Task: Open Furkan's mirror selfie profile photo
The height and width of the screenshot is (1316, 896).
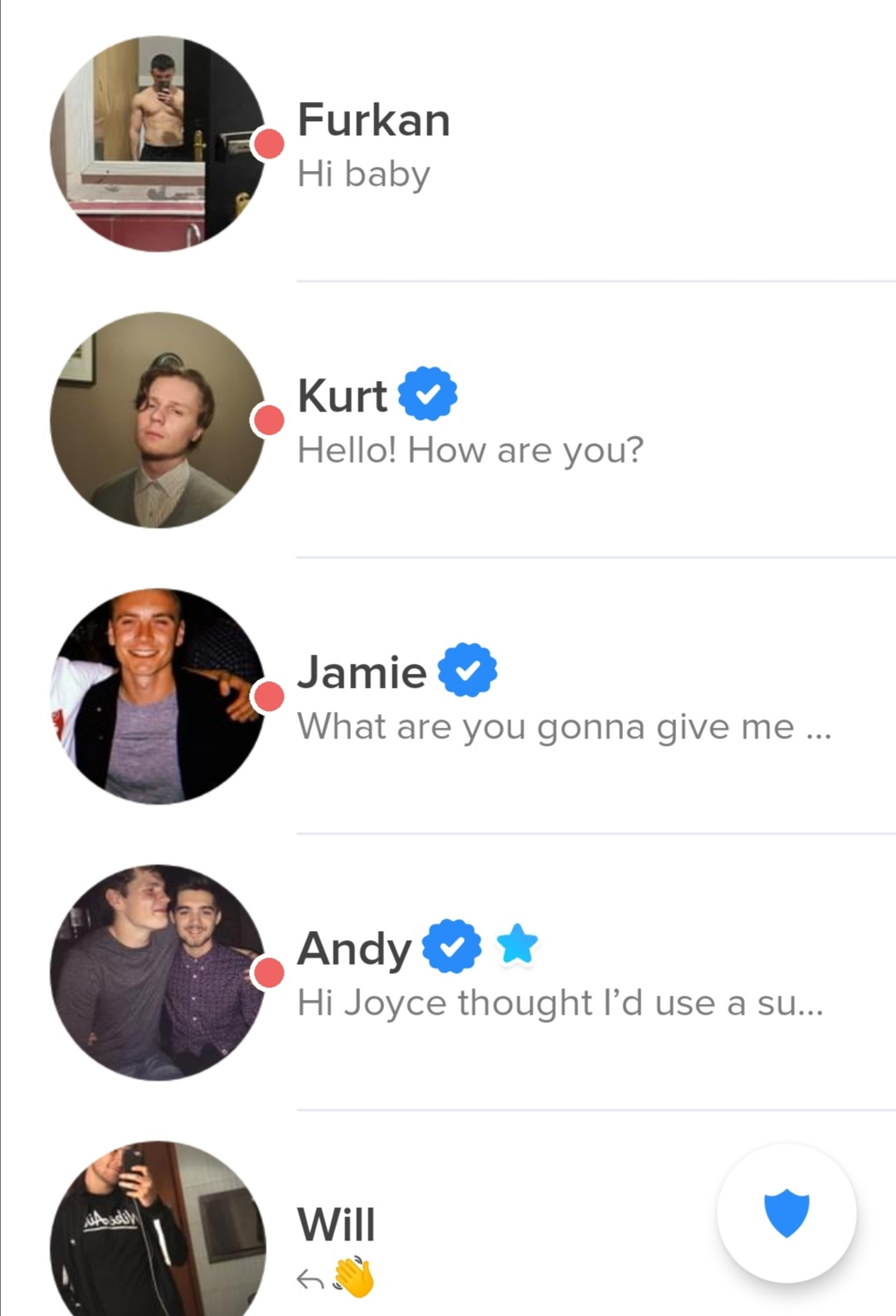Action: pyautogui.click(x=158, y=144)
